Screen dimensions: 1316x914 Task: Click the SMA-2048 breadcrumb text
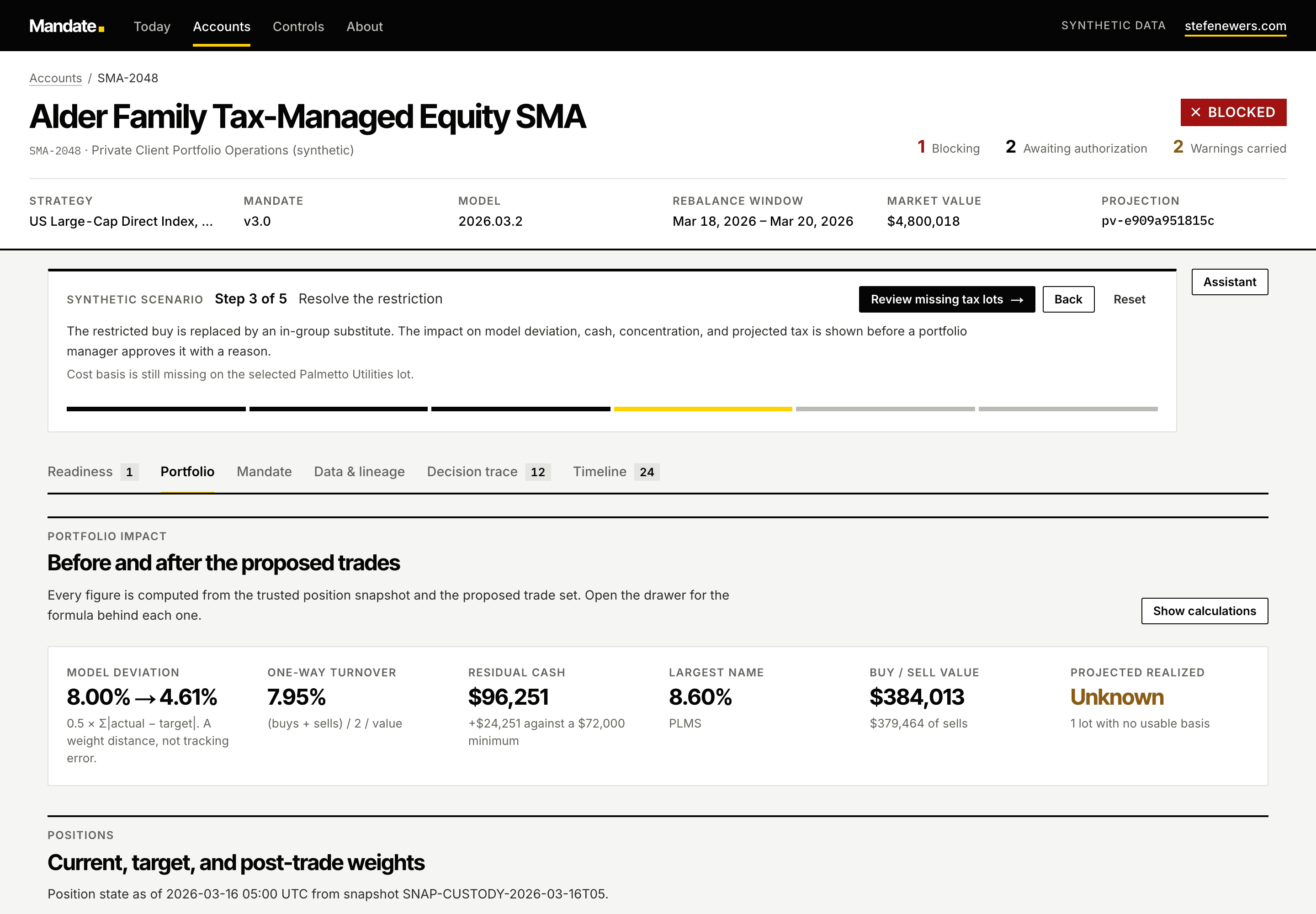(127, 78)
